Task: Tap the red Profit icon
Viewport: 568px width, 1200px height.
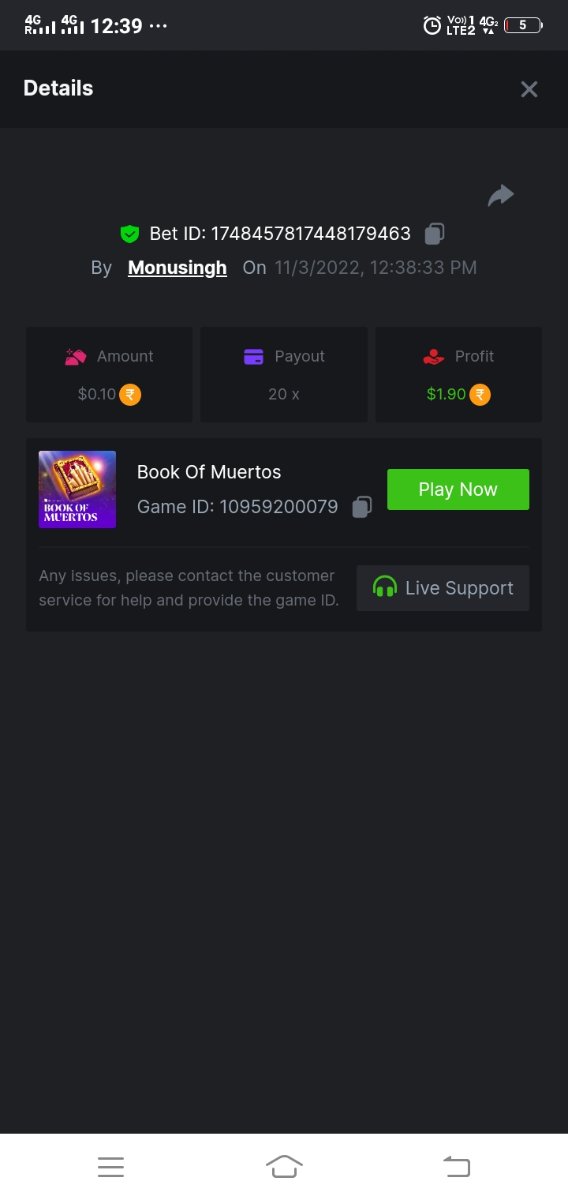Action: point(433,356)
